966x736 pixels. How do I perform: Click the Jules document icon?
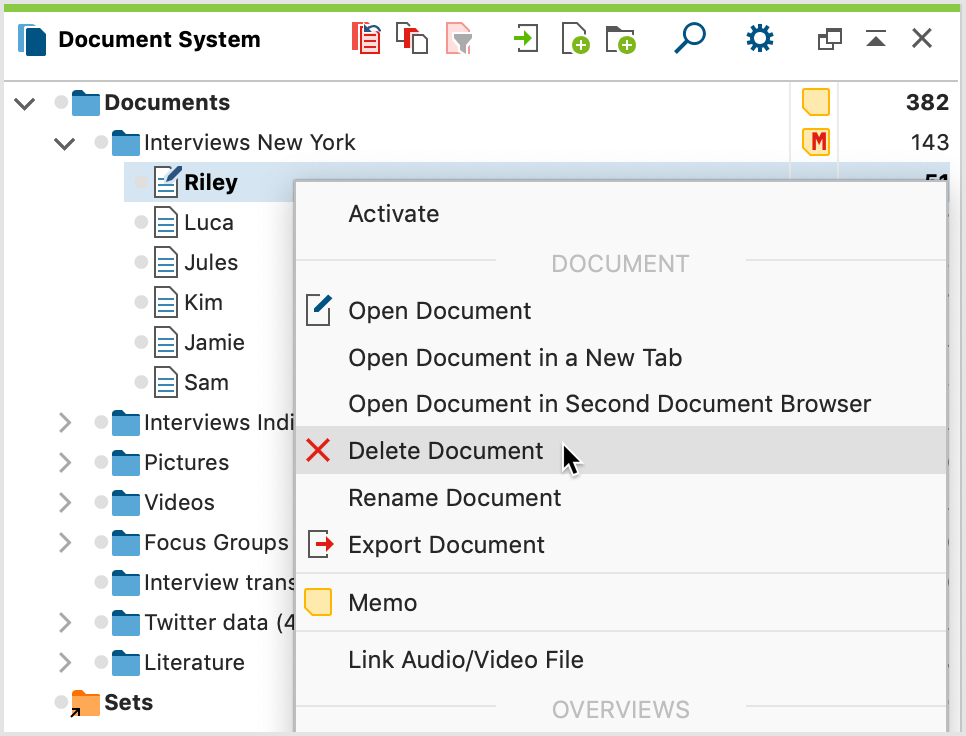[x=165, y=262]
